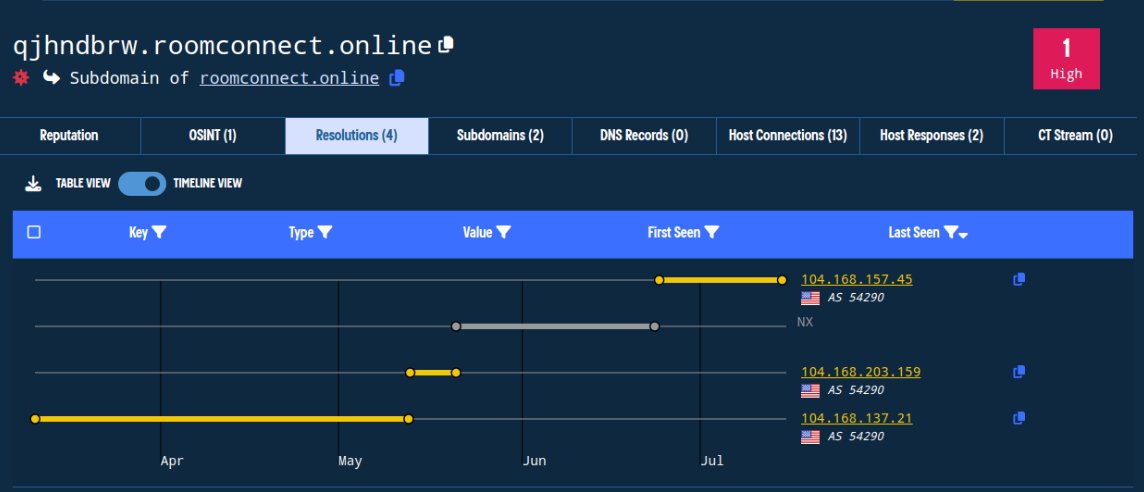This screenshot has height=492, width=1144.
Task: Open the Reputation tab
Action: (x=69, y=135)
